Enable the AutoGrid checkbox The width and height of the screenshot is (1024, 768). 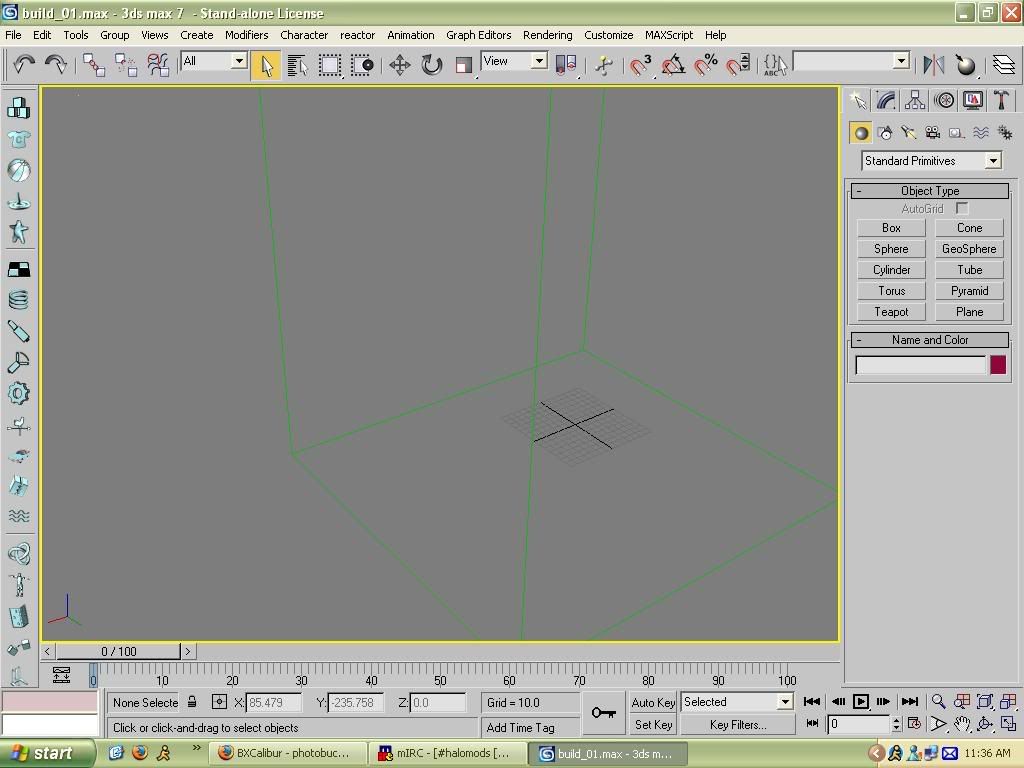pos(962,208)
